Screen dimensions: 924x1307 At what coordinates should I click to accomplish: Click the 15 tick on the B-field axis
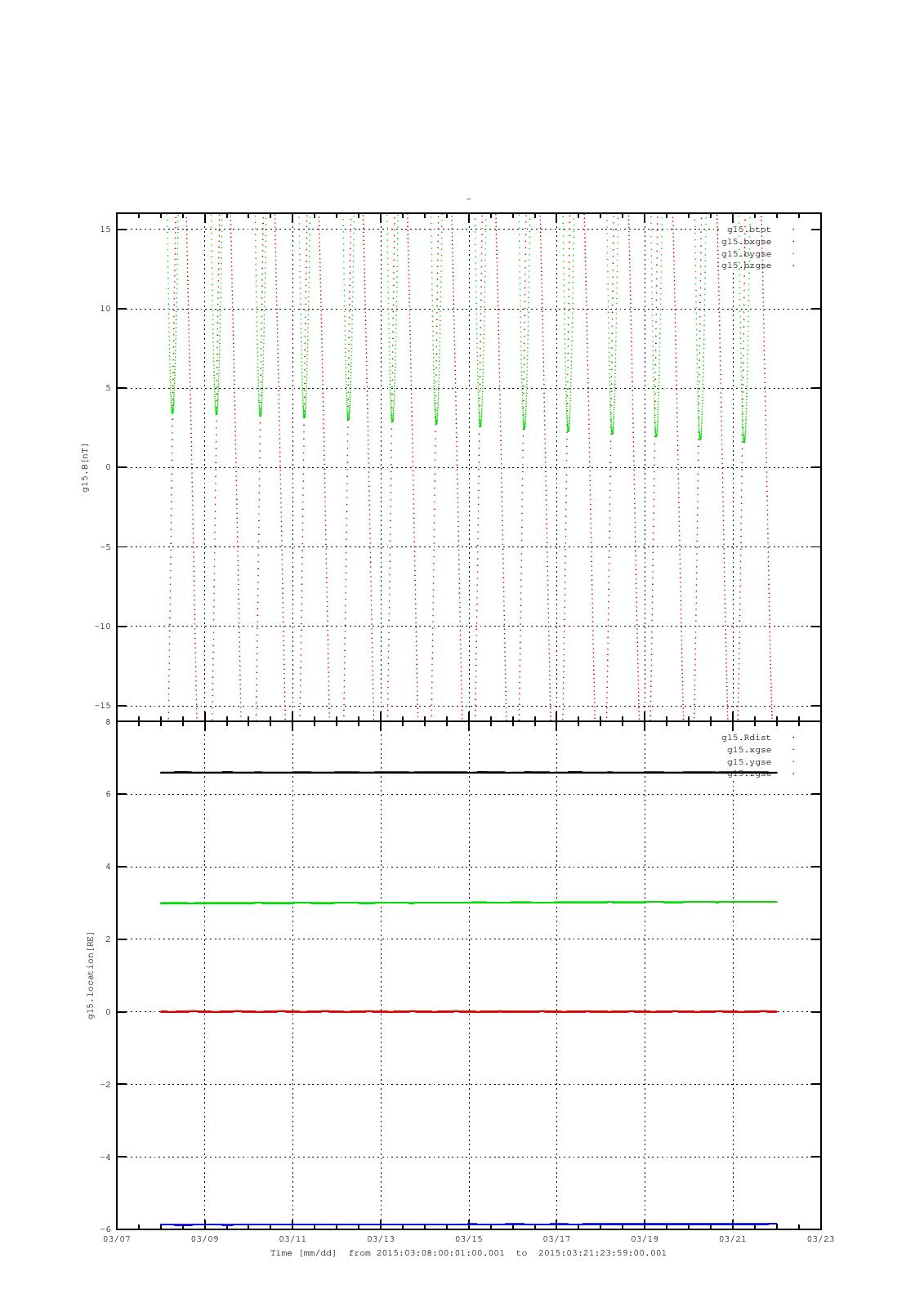pos(105,230)
